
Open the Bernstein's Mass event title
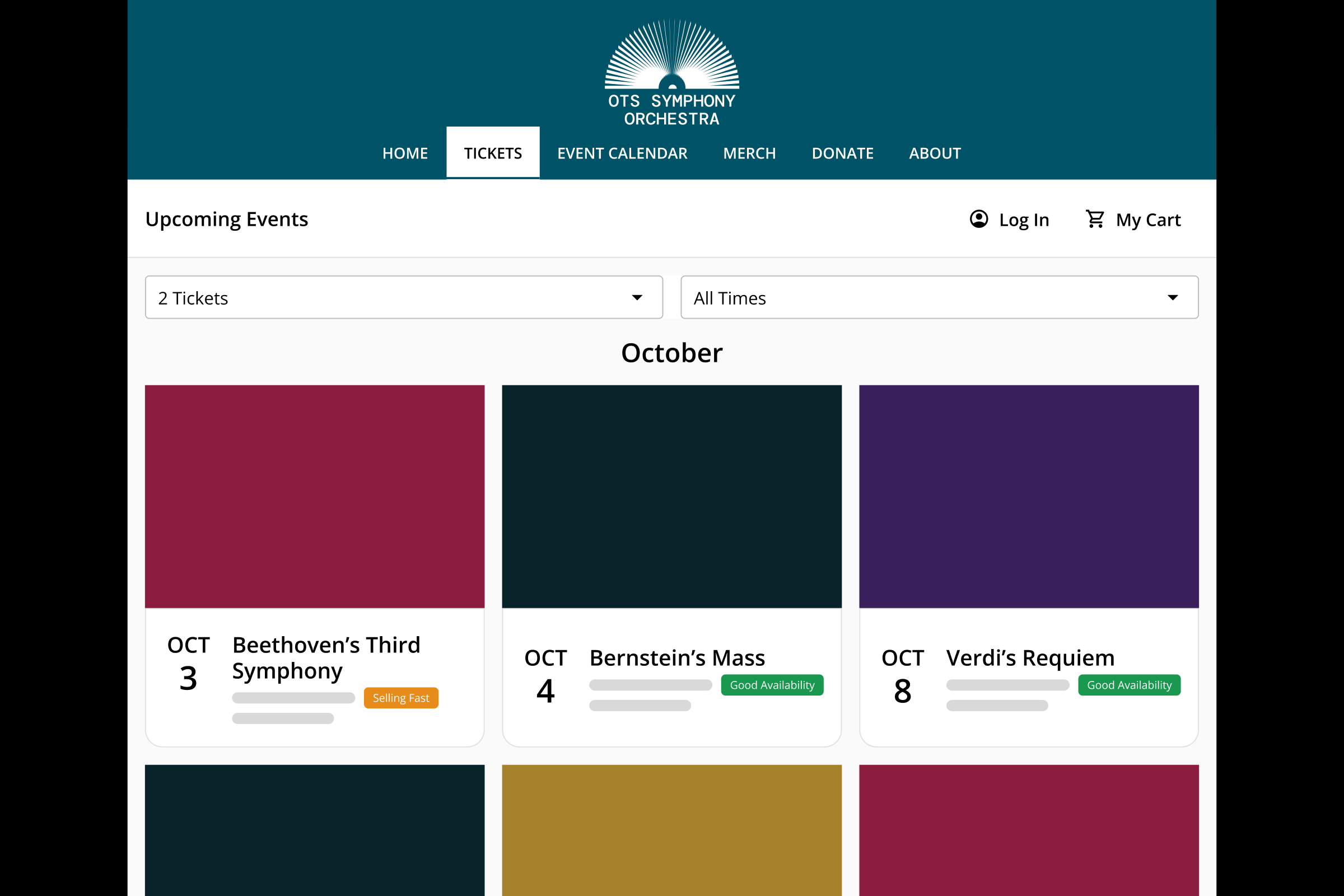click(677, 657)
